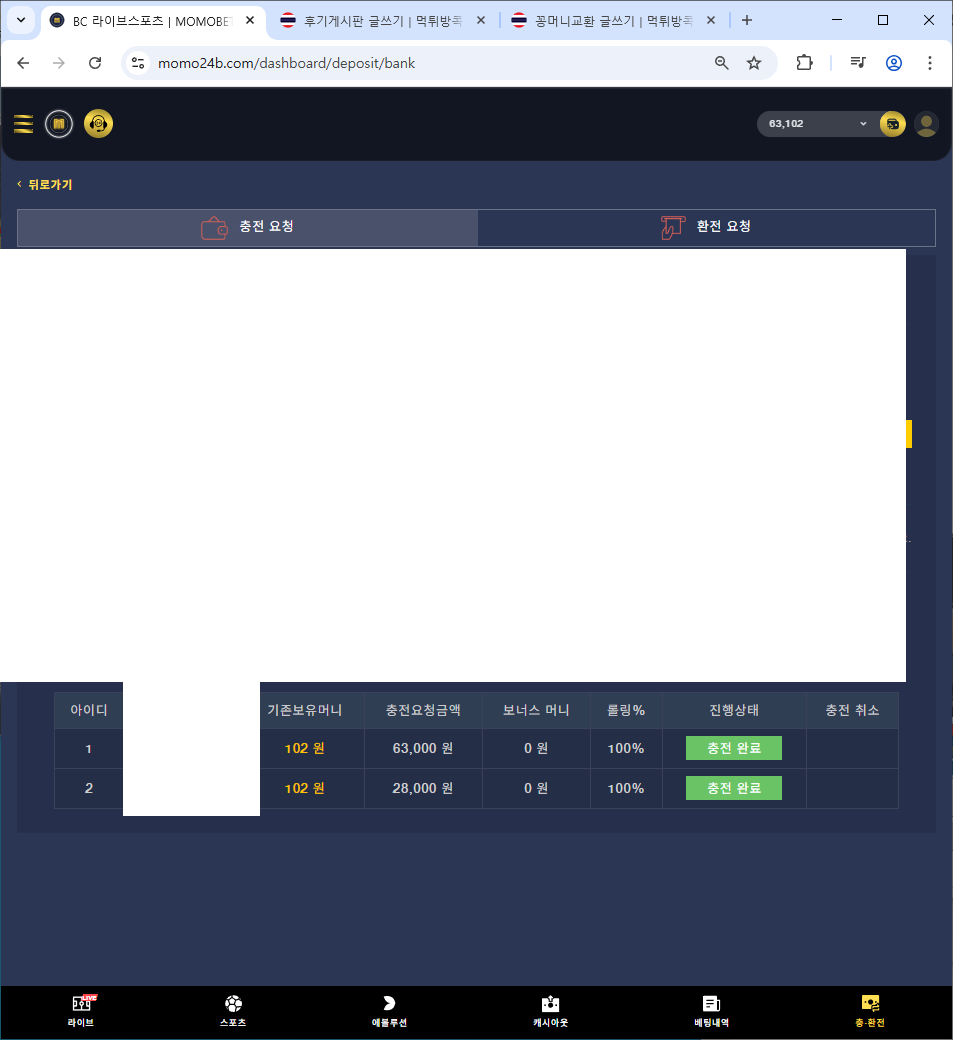Click the 에볼루션 icon in bottom bar
The height and width of the screenshot is (1040, 953).
pos(389,1010)
